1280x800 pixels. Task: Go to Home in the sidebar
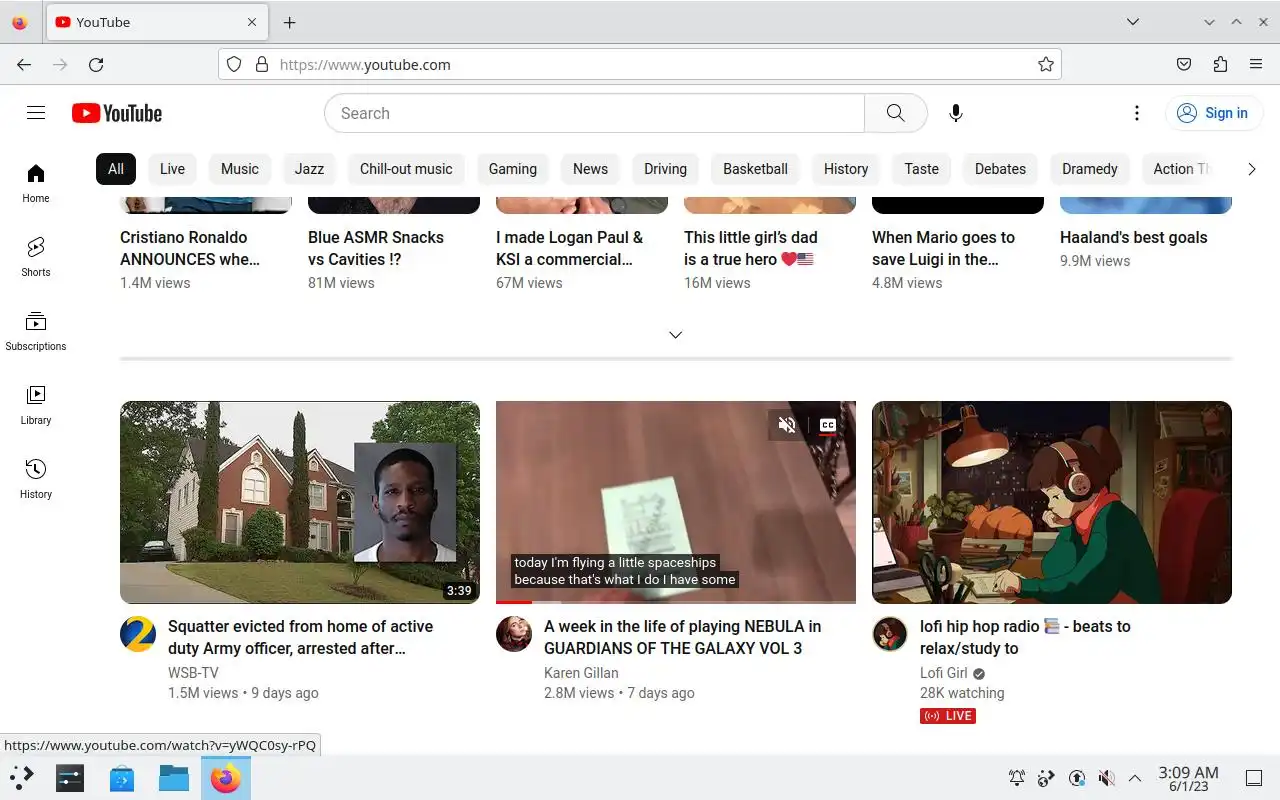(36, 183)
